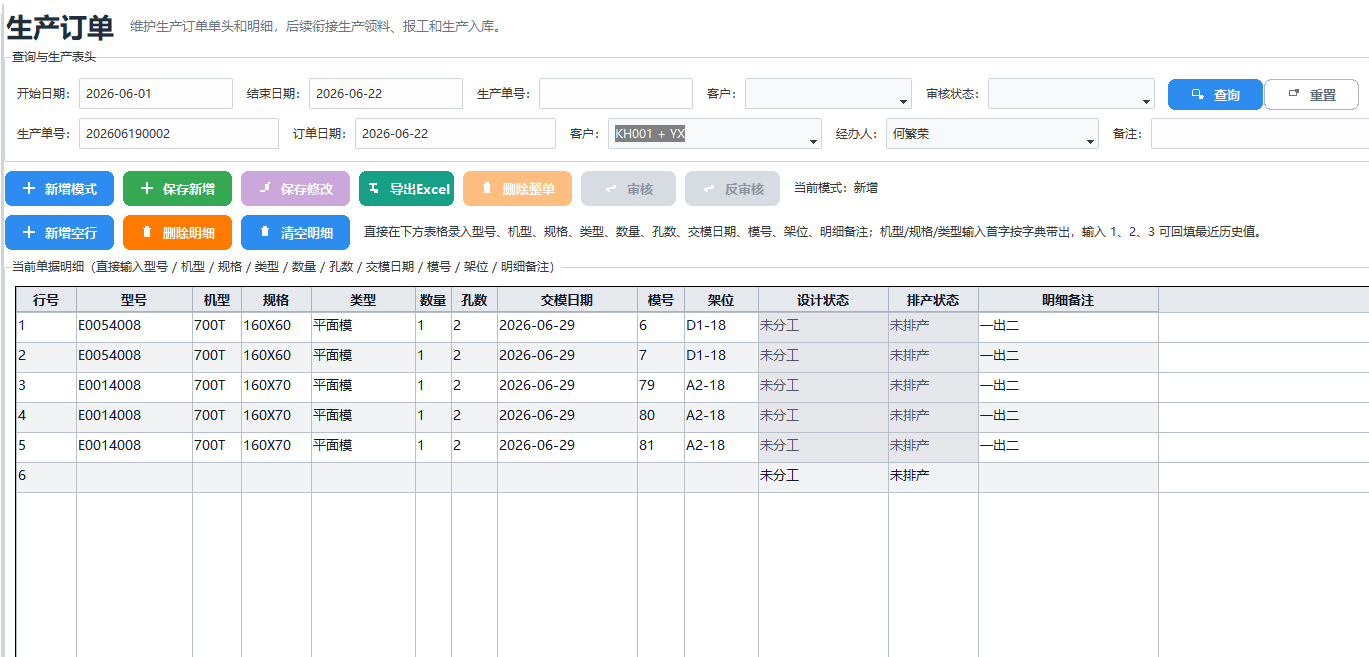Click the plus icon on 保存新增
Viewport: 1369px width, 657px height.
(147, 188)
